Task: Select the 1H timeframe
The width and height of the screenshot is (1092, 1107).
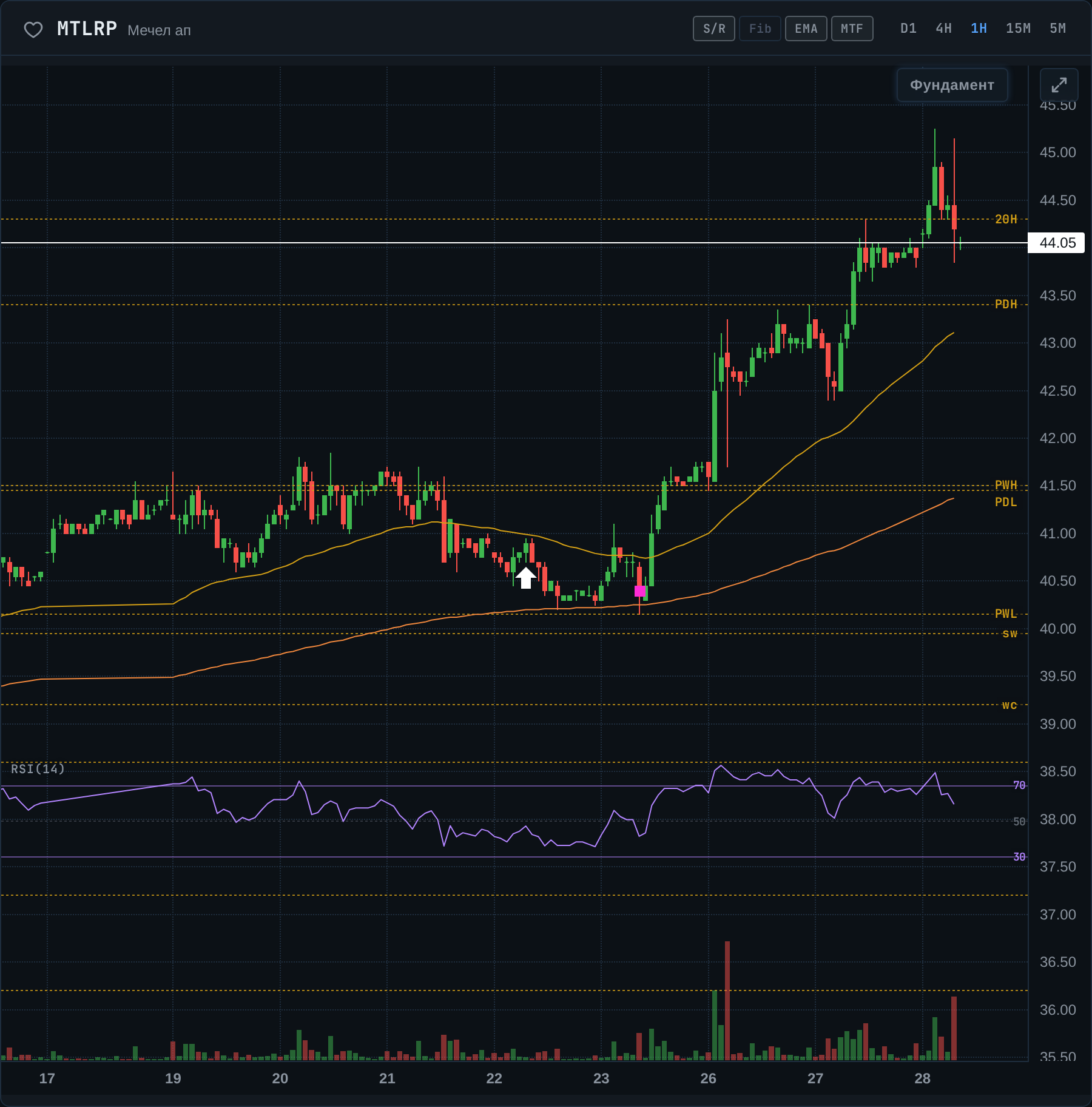Action: point(979,29)
